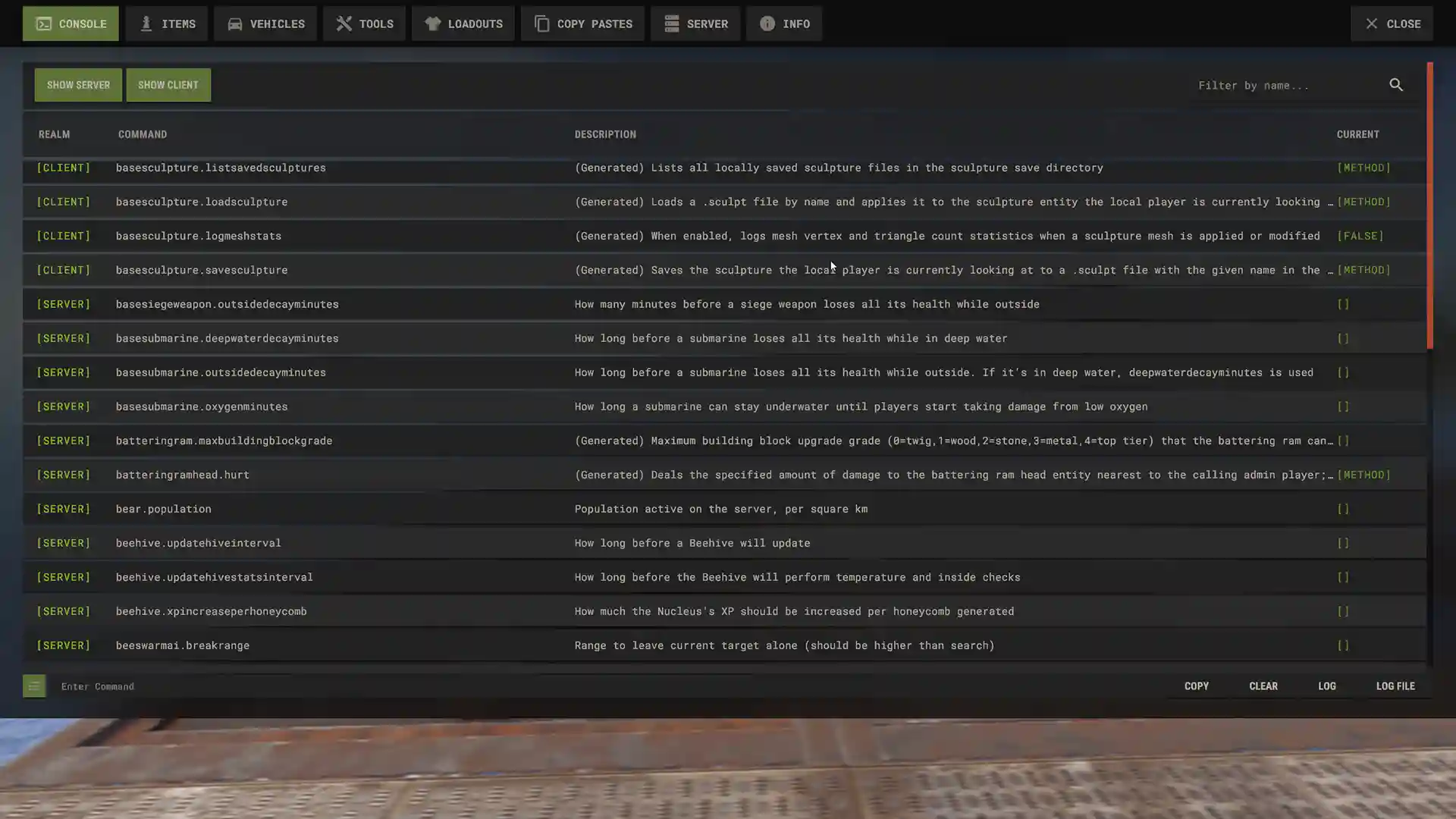1456x819 pixels.
Task: Click the Log File button
Action: tap(1395, 686)
